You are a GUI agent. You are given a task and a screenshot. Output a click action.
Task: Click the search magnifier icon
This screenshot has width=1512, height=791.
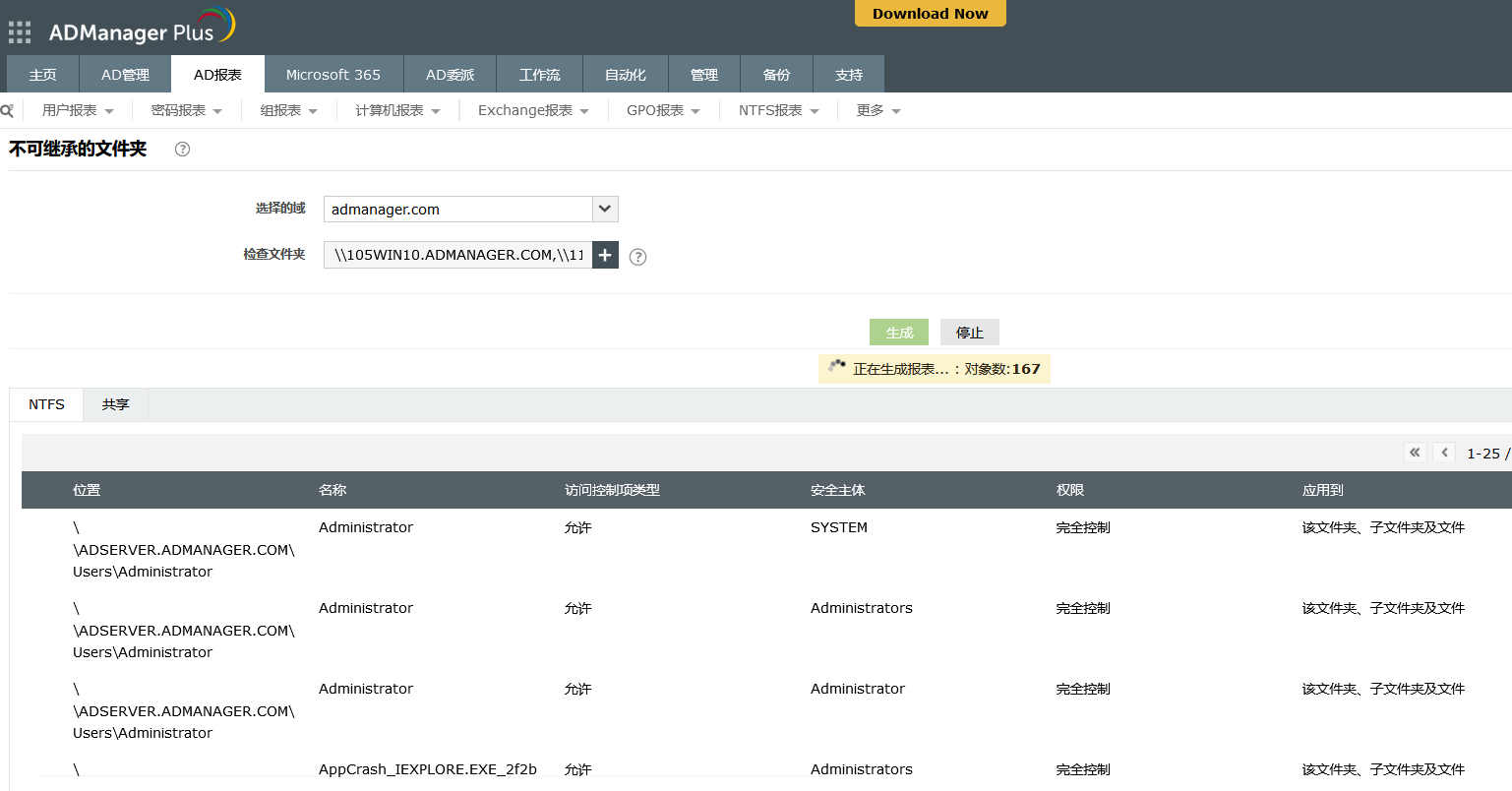tap(7, 111)
